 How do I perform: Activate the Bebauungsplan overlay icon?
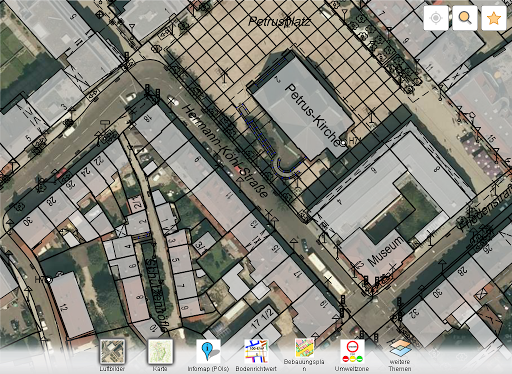click(304, 348)
